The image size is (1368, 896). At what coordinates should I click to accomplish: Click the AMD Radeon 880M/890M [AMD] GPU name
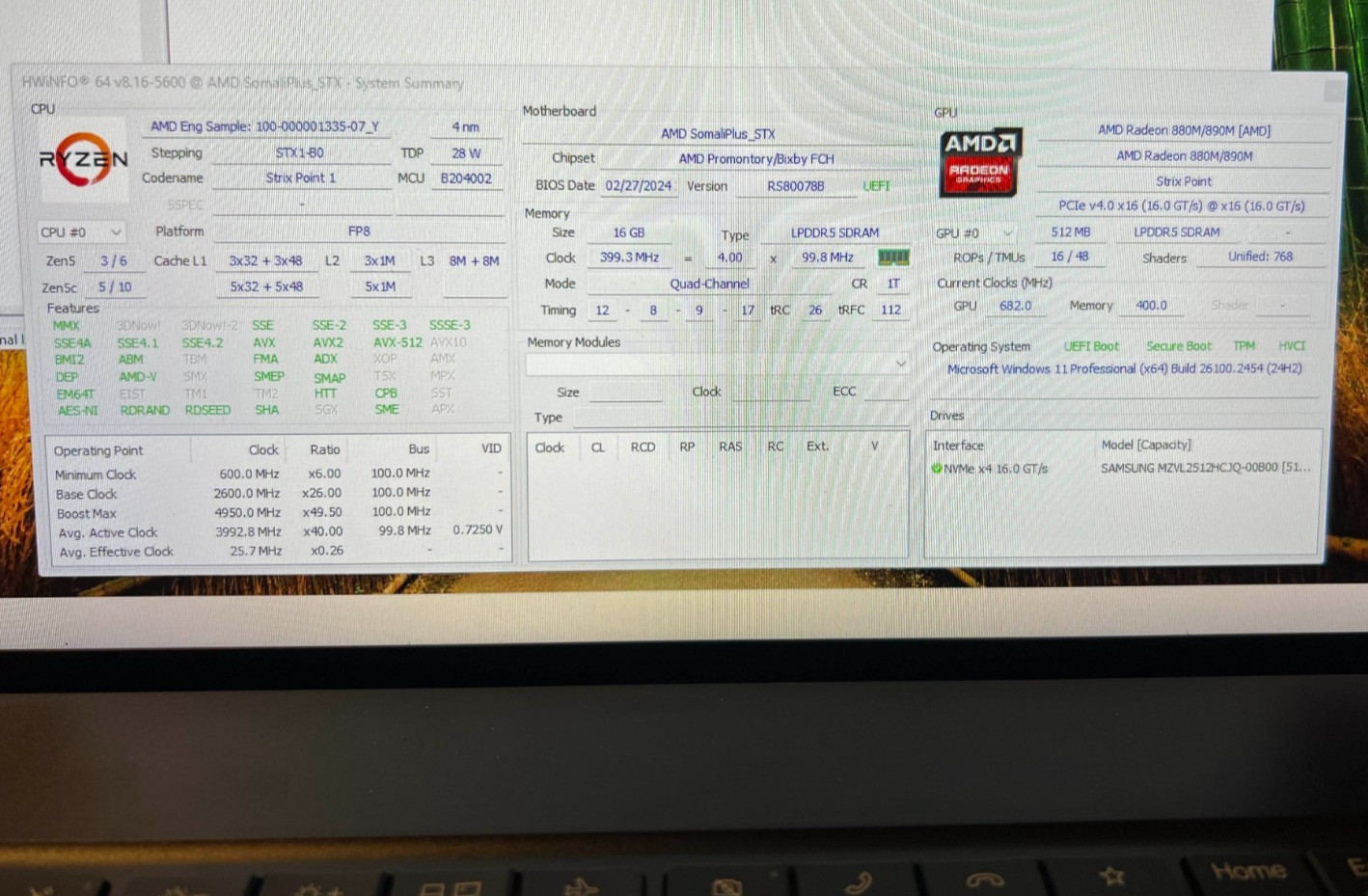[1184, 130]
